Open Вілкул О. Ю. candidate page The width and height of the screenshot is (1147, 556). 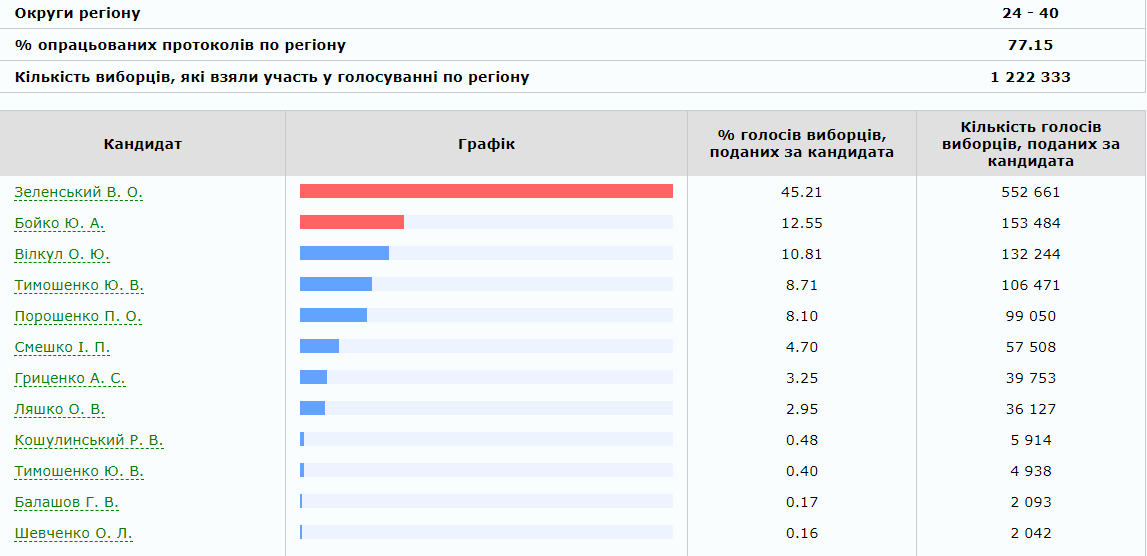tap(62, 254)
